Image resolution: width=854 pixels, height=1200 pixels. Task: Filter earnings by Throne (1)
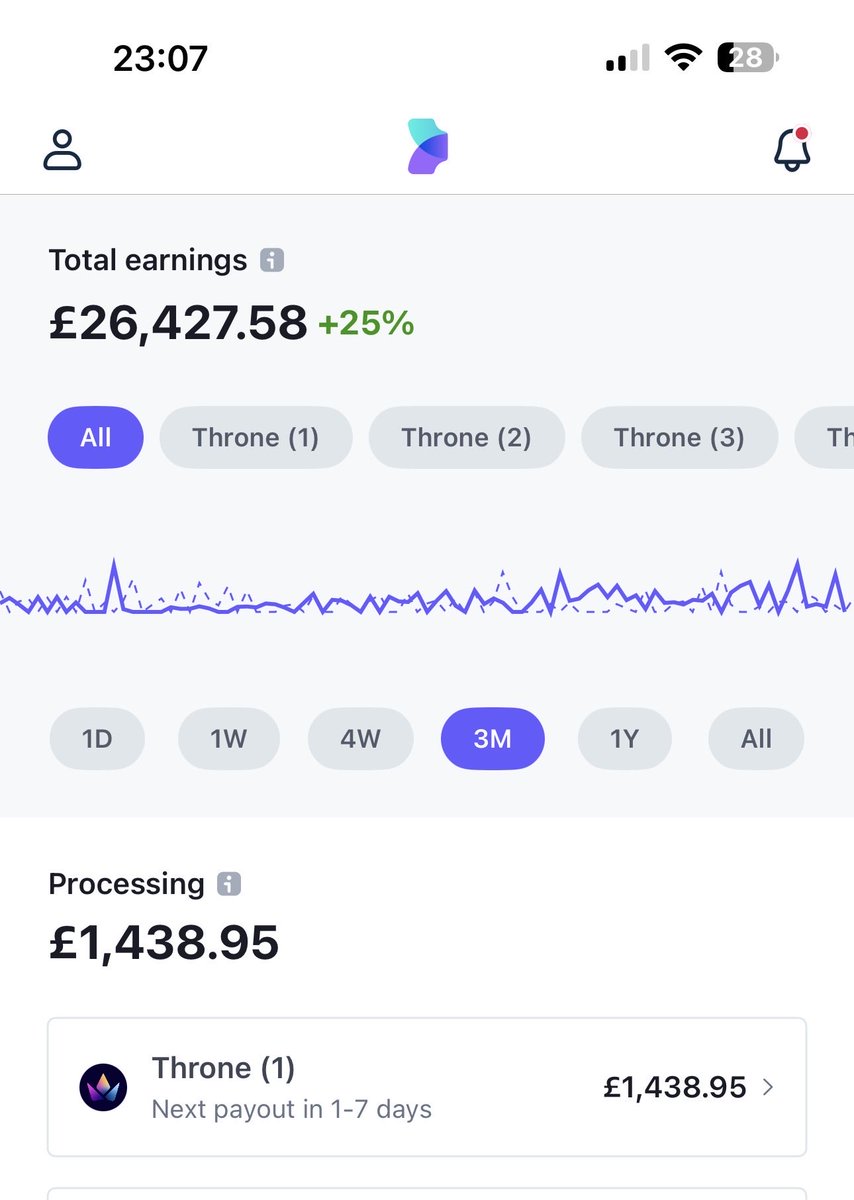256,438
